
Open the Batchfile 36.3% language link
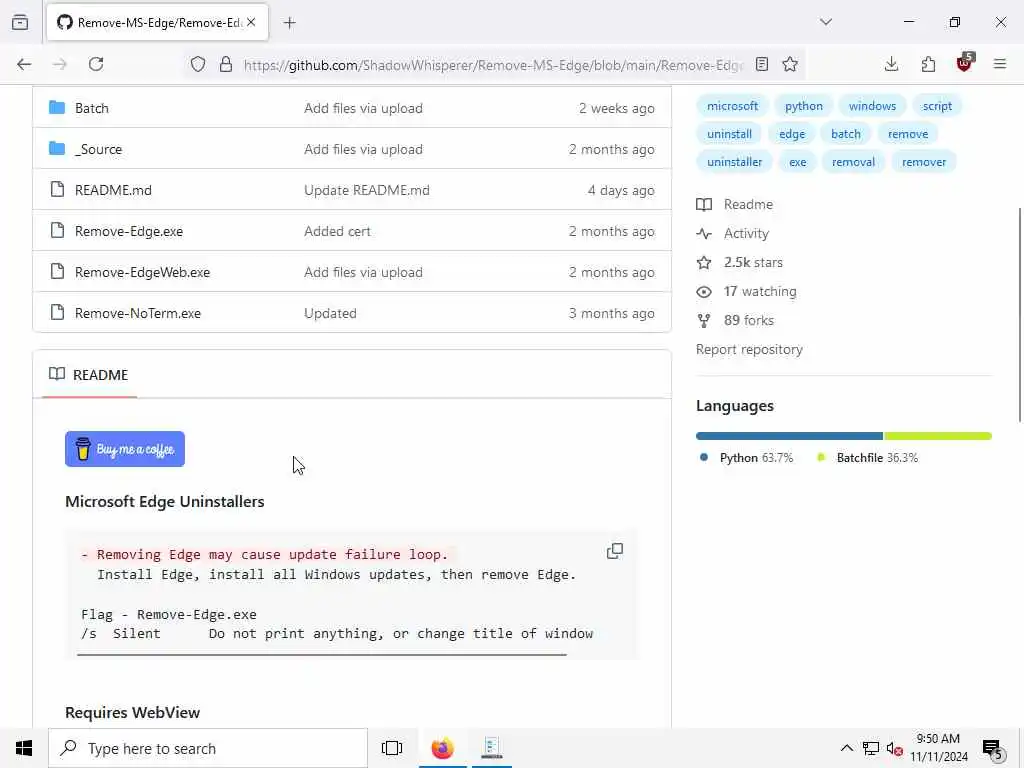867,458
